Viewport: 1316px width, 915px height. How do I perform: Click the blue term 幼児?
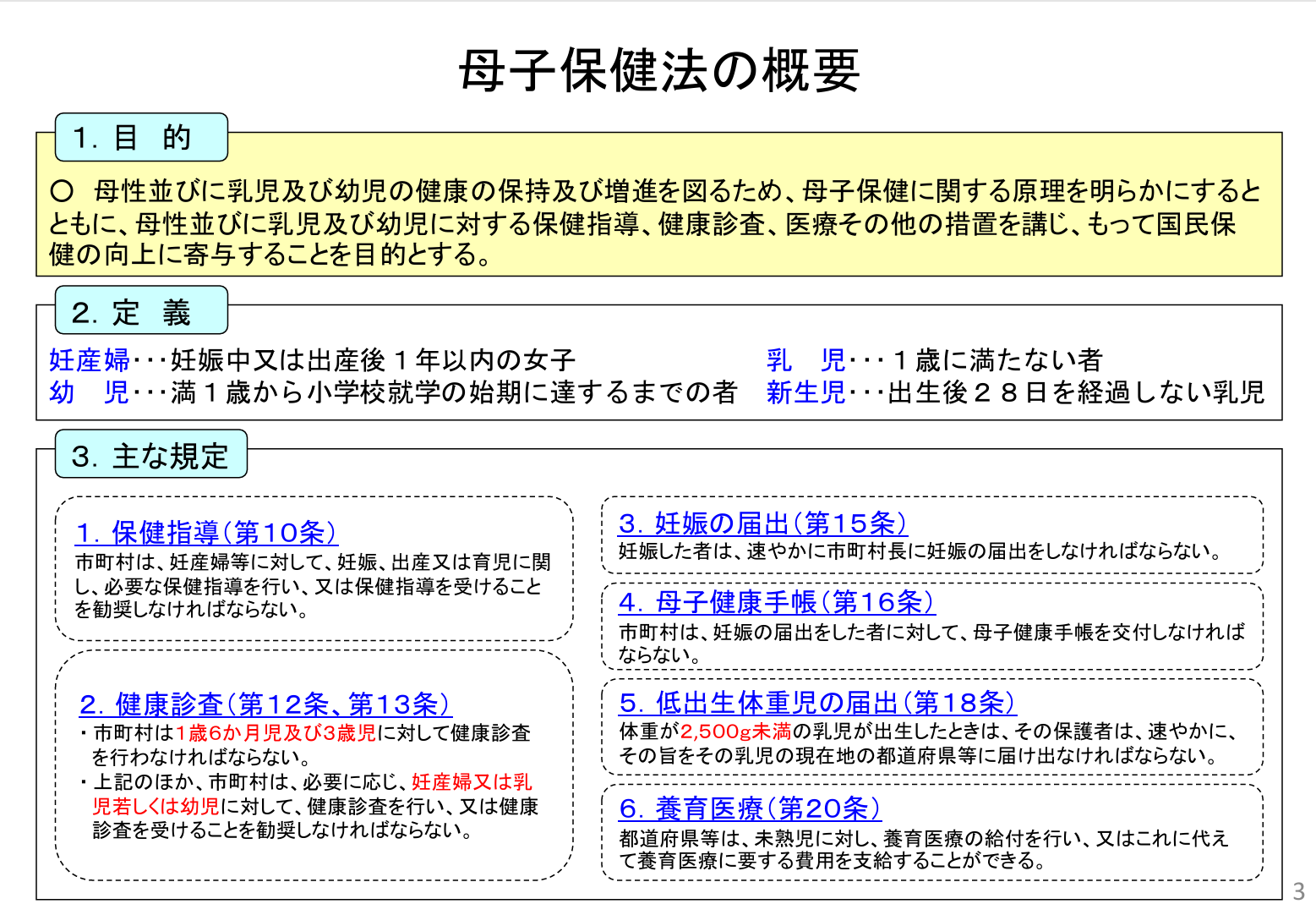pyautogui.click(x=90, y=392)
